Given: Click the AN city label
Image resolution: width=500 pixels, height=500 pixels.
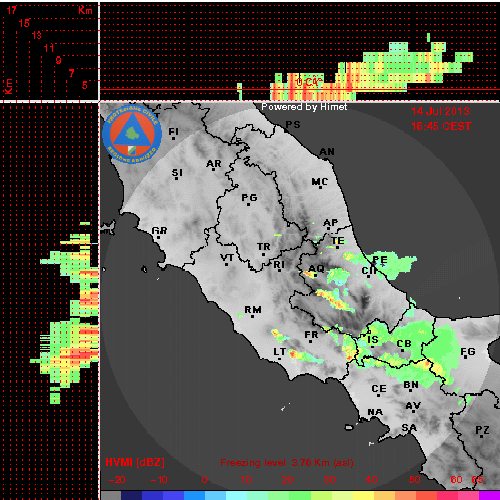Looking at the screenshot, I should [x=327, y=152].
